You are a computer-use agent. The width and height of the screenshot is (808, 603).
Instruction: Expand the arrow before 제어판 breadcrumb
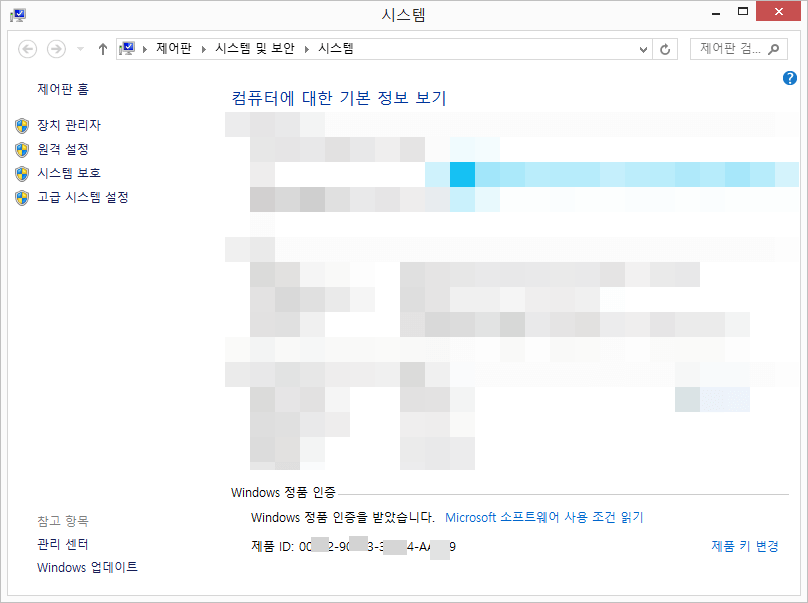(145, 49)
